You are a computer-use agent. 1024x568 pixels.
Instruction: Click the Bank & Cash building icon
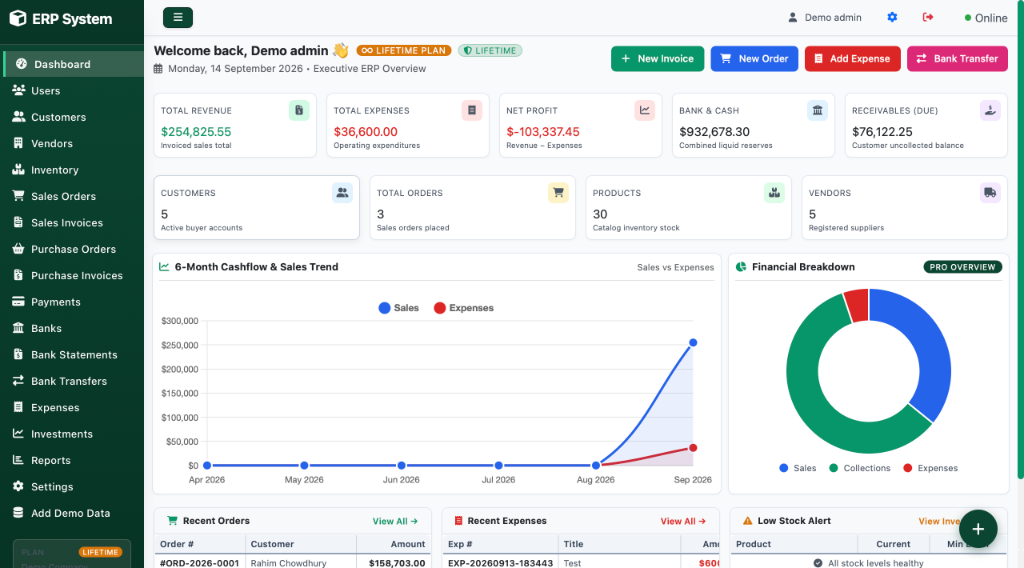(x=817, y=110)
